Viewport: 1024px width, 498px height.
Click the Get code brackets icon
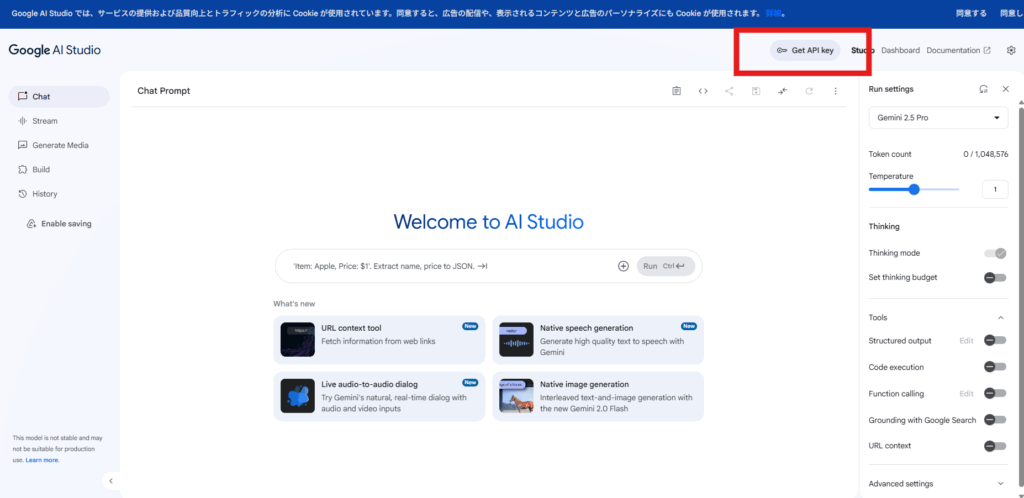click(x=703, y=91)
